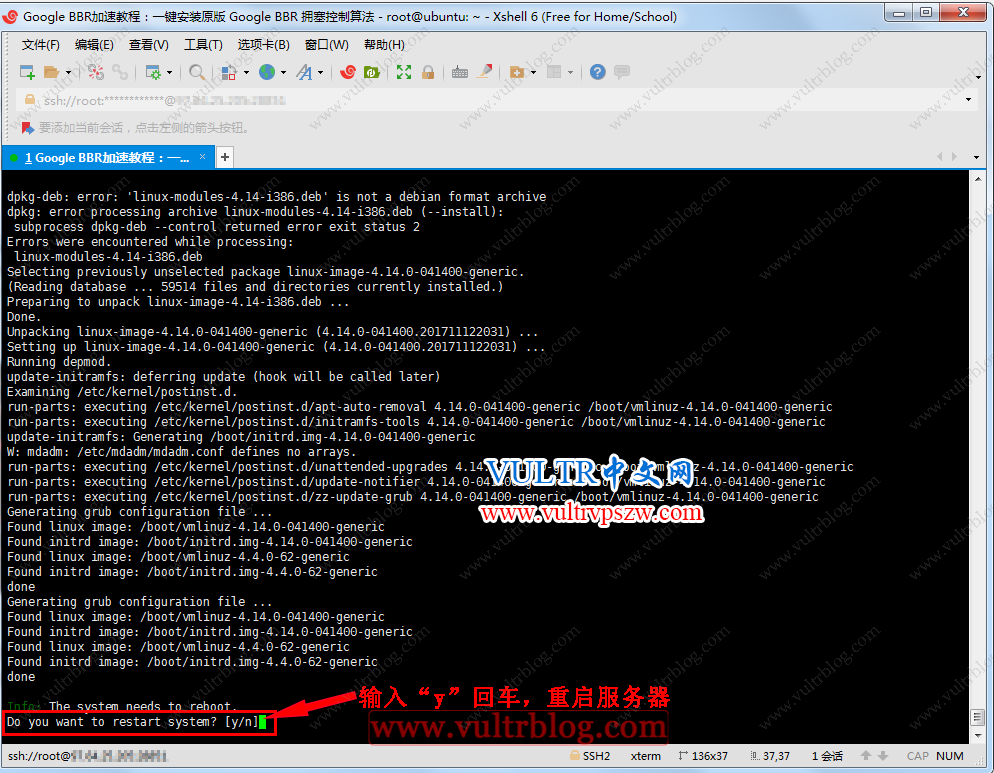The height and width of the screenshot is (773, 994).
Task: Click the ssh://root address bar field
Action: click(x=494, y=100)
